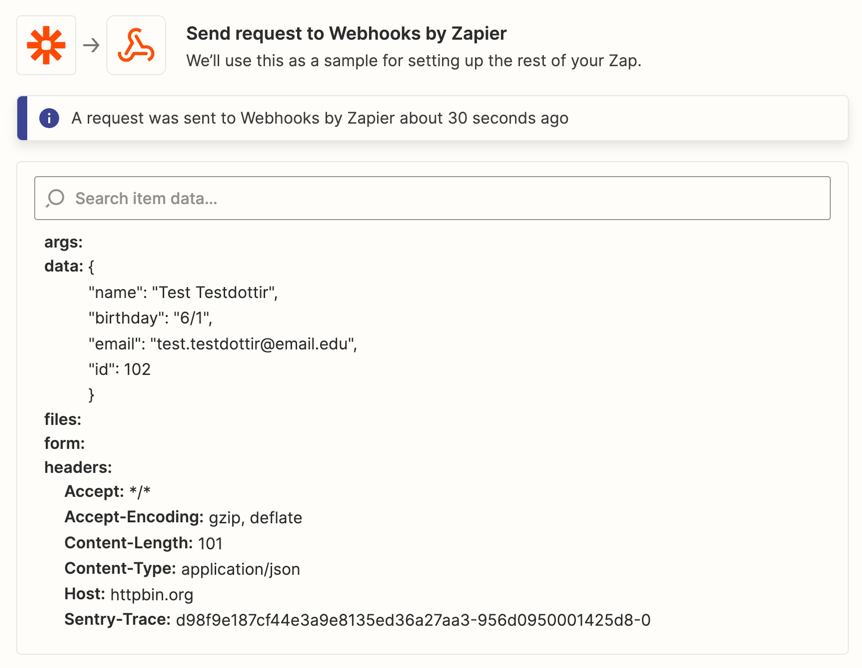The height and width of the screenshot is (668, 862).
Task: Select the args field label
Action: (63, 242)
